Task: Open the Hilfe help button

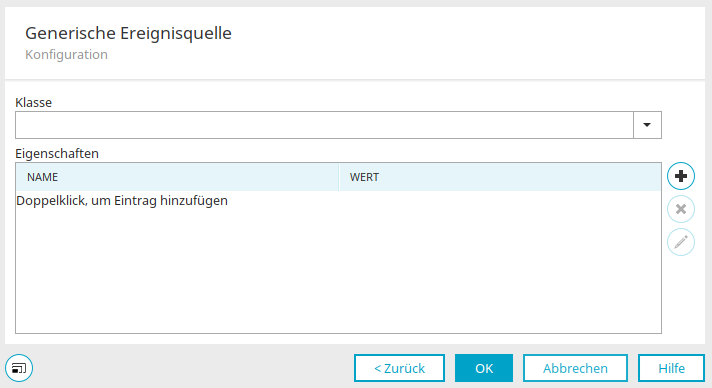Action: point(672,368)
